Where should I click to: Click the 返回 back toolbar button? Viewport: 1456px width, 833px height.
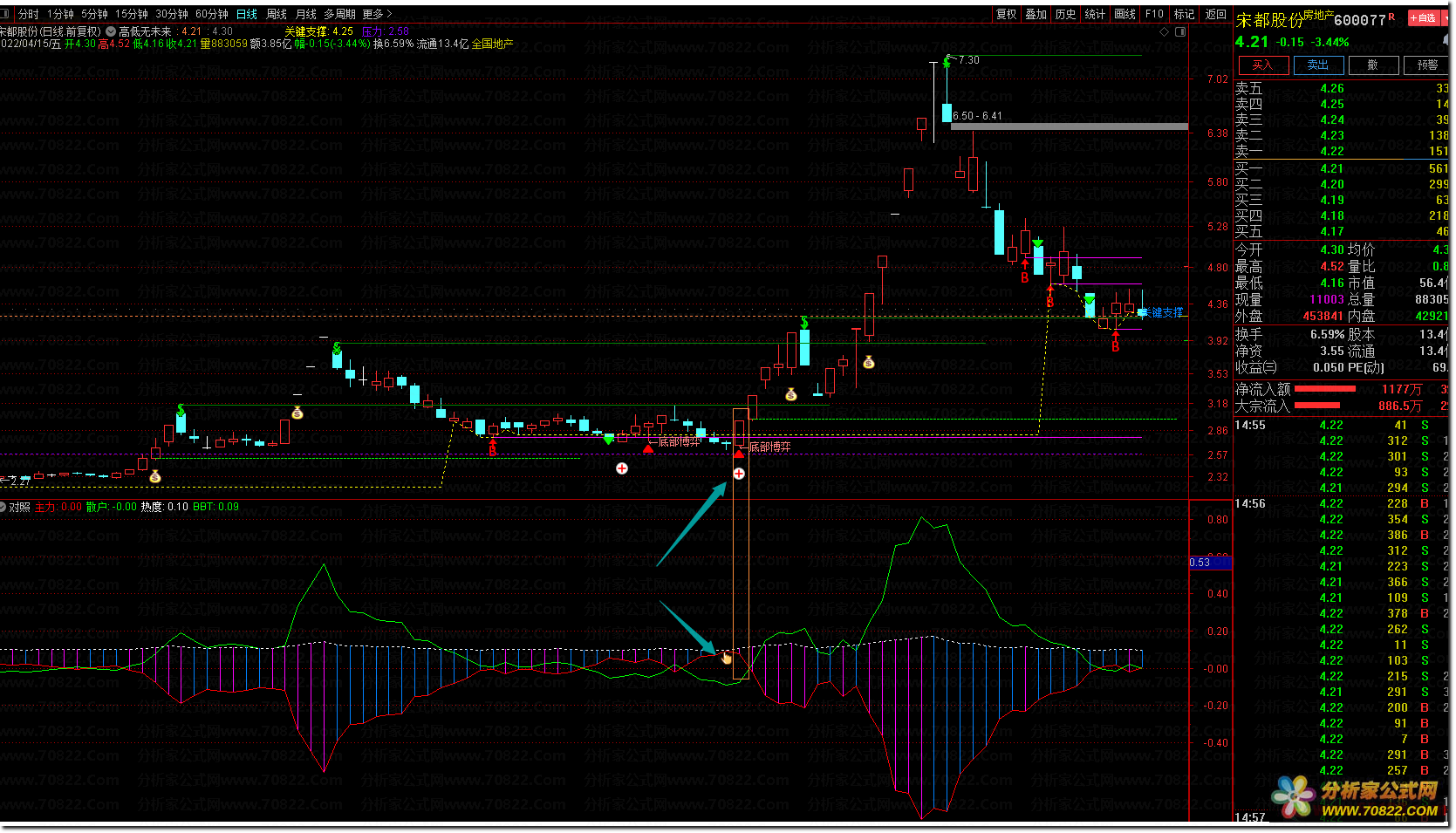coord(1216,14)
